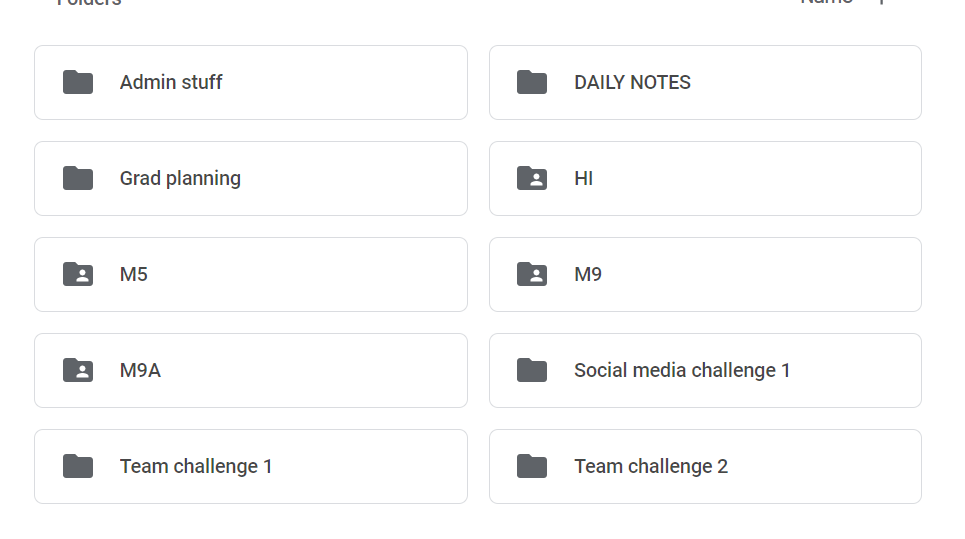Image resolution: width=965 pixels, height=539 pixels.
Task: Select the HI folder label
Action: coord(583,178)
